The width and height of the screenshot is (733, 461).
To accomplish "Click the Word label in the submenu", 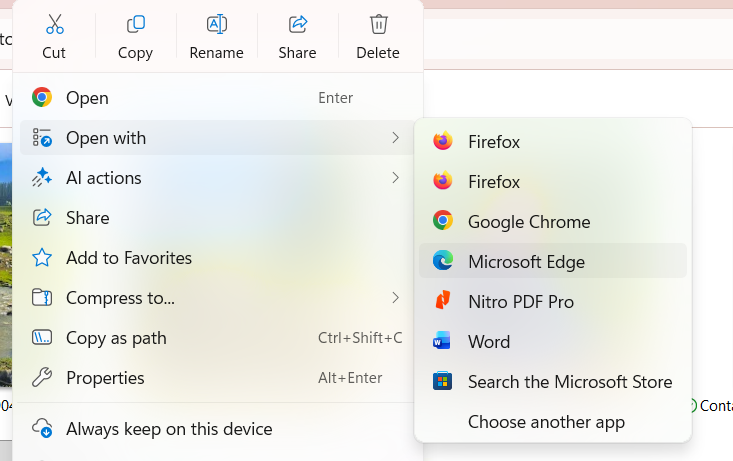I will pyautogui.click(x=489, y=342).
